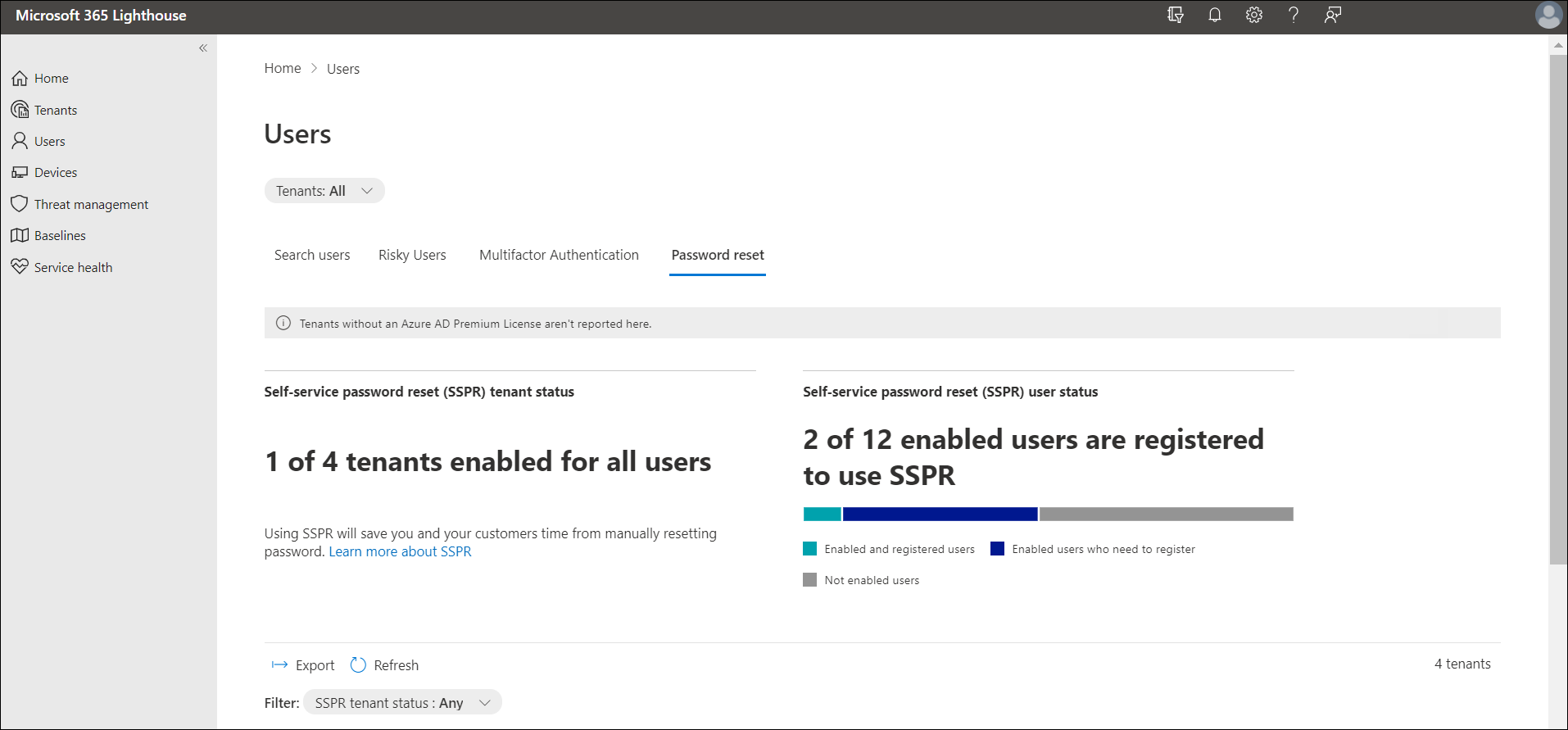Open the feedback person icon in header
This screenshot has width=1568, height=730.
tap(1333, 15)
